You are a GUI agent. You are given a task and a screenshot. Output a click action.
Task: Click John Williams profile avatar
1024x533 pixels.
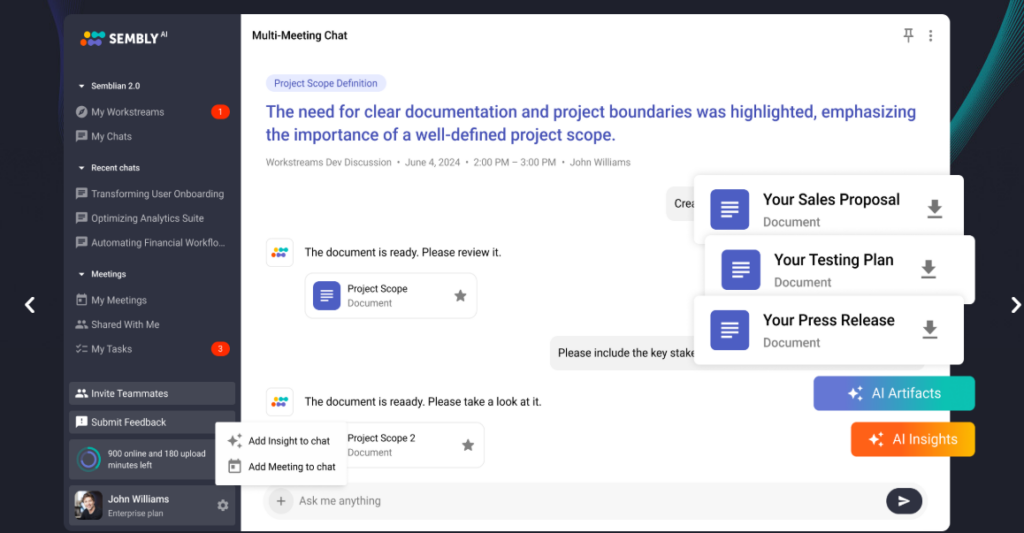(x=88, y=505)
